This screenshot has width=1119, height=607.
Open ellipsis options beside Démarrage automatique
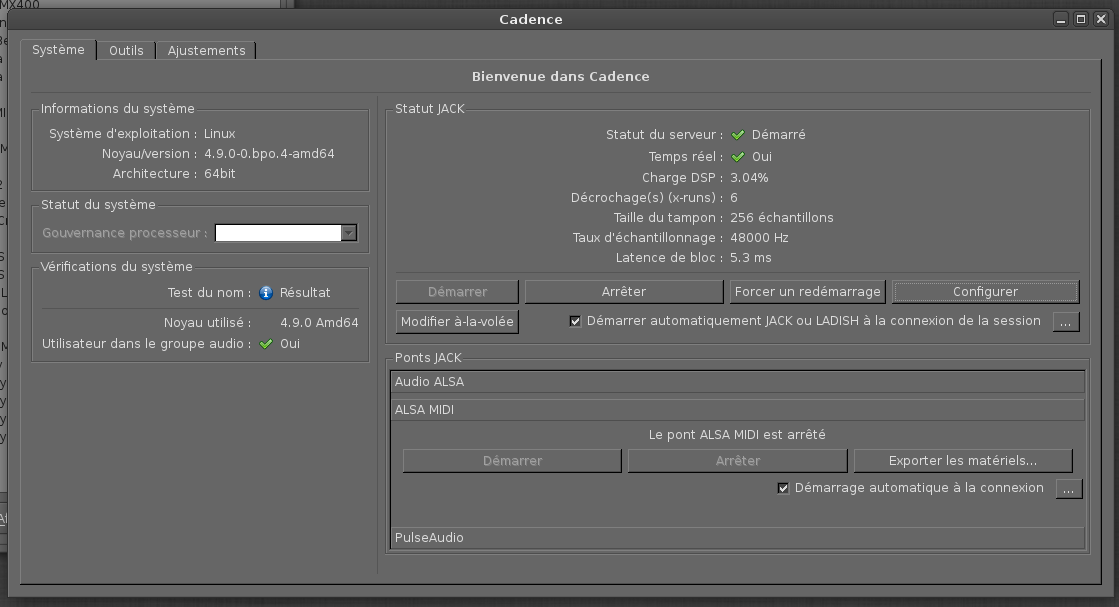click(x=1068, y=489)
